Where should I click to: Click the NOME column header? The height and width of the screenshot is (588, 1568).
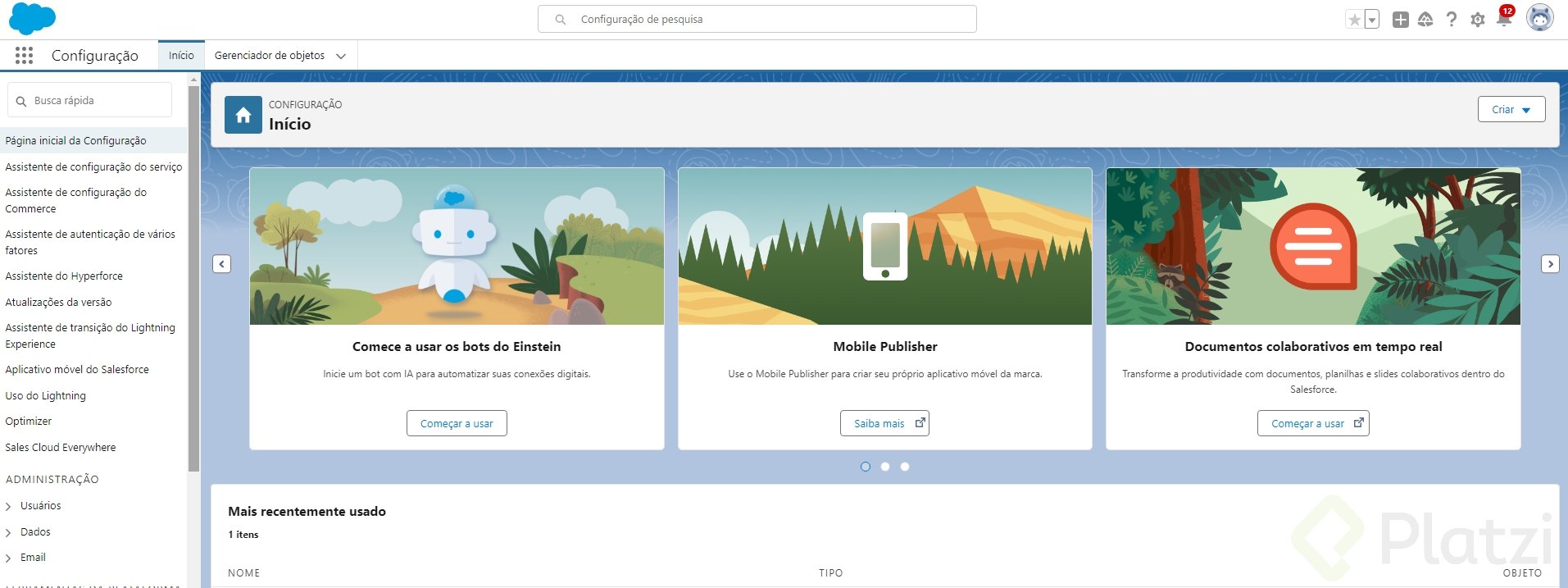tap(244, 573)
